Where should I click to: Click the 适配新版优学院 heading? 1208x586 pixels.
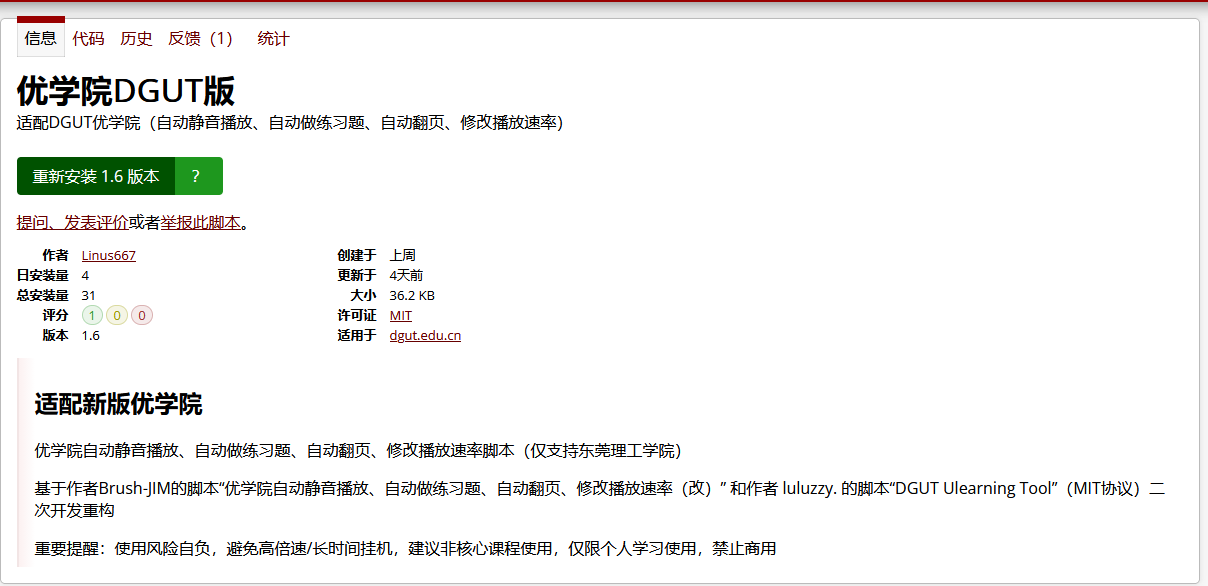click(118, 405)
